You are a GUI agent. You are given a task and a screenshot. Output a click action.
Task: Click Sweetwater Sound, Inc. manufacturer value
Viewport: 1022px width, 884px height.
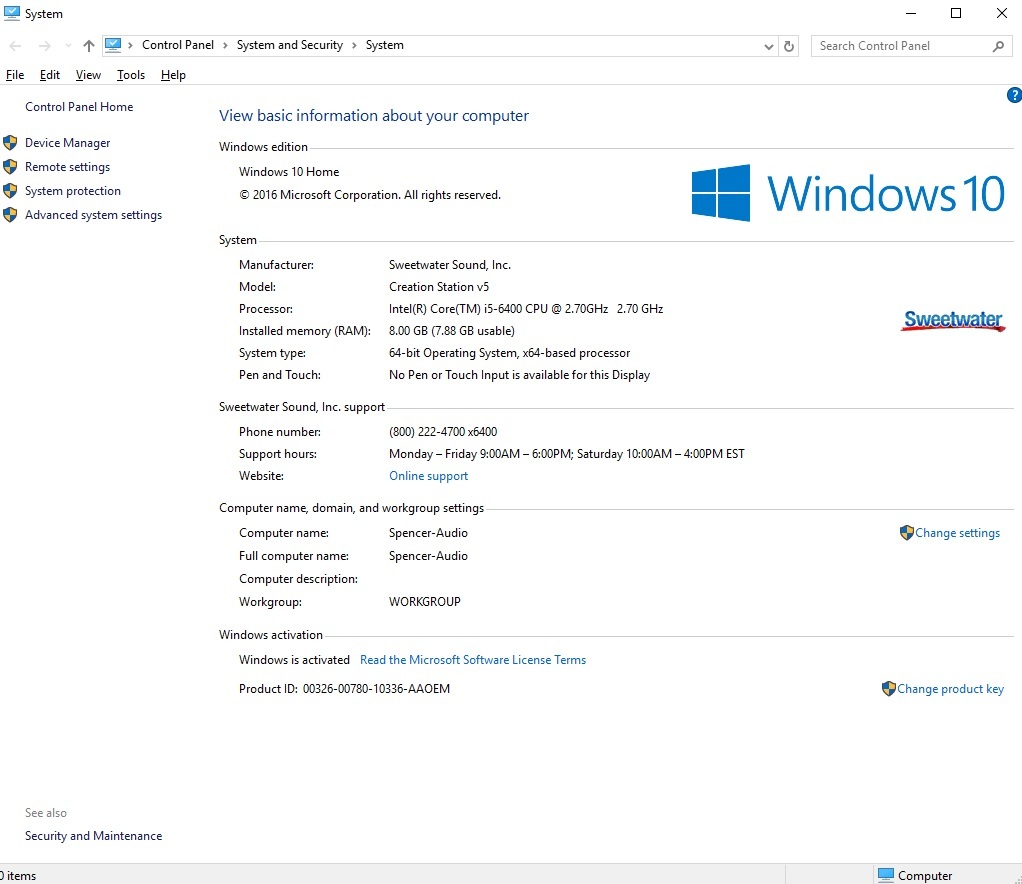coord(450,265)
